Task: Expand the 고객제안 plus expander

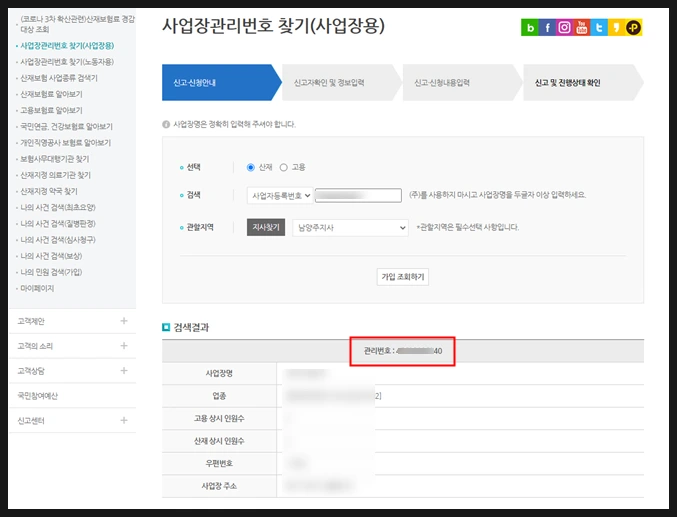Action: pyautogui.click(x=124, y=321)
